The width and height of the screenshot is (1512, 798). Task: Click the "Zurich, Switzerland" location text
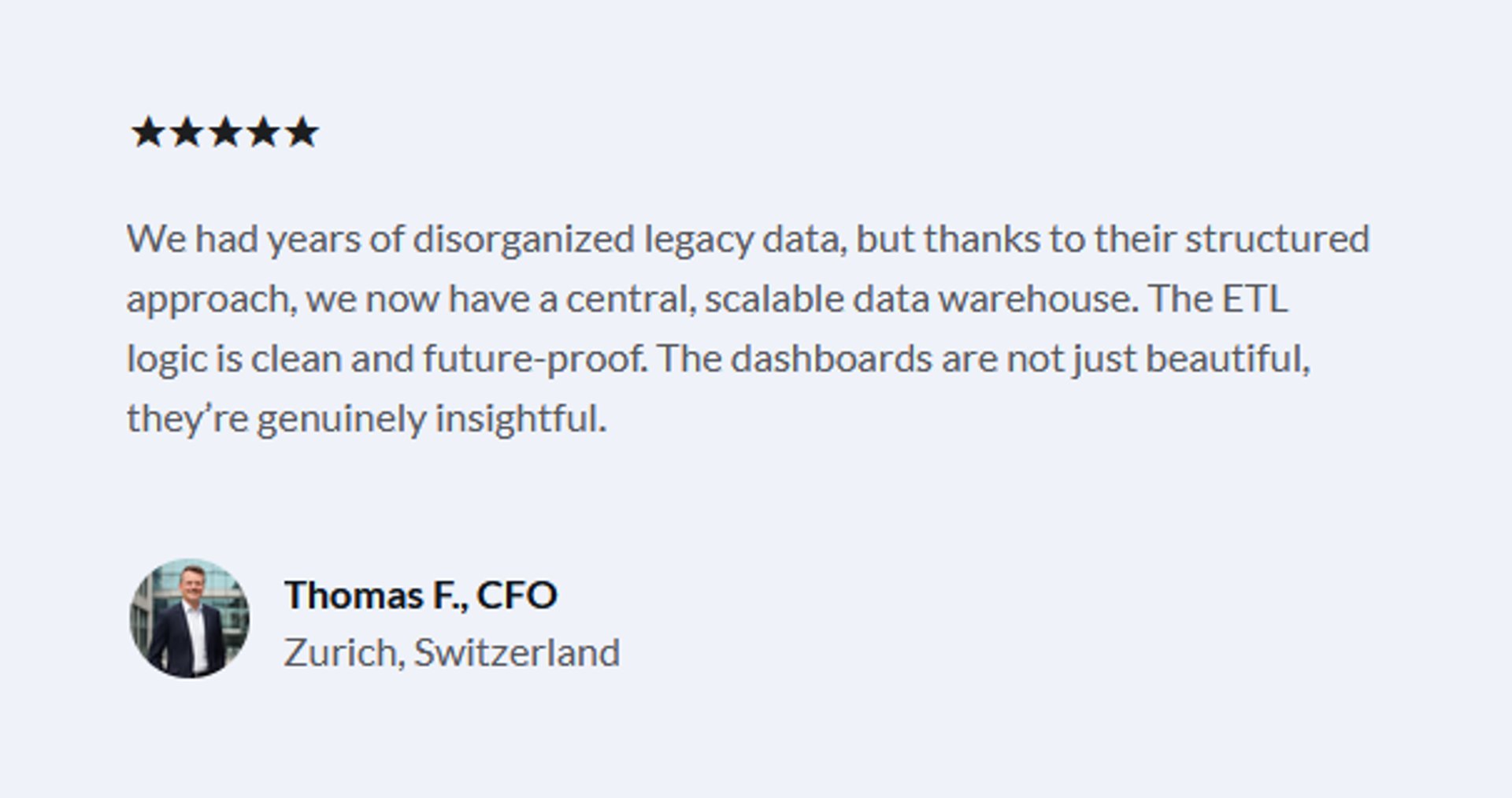pyautogui.click(x=452, y=653)
